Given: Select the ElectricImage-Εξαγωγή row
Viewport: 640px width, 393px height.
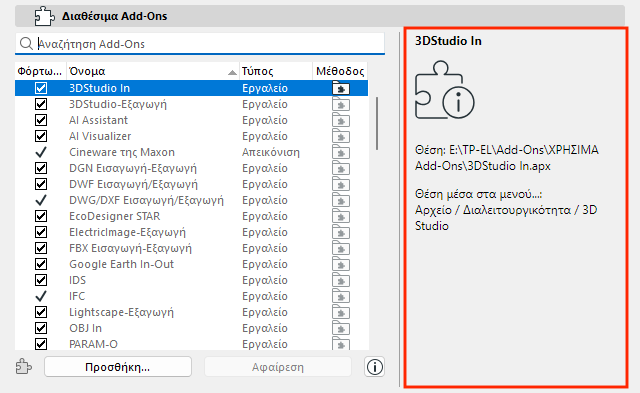Looking at the screenshot, I should pyautogui.click(x=191, y=232).
